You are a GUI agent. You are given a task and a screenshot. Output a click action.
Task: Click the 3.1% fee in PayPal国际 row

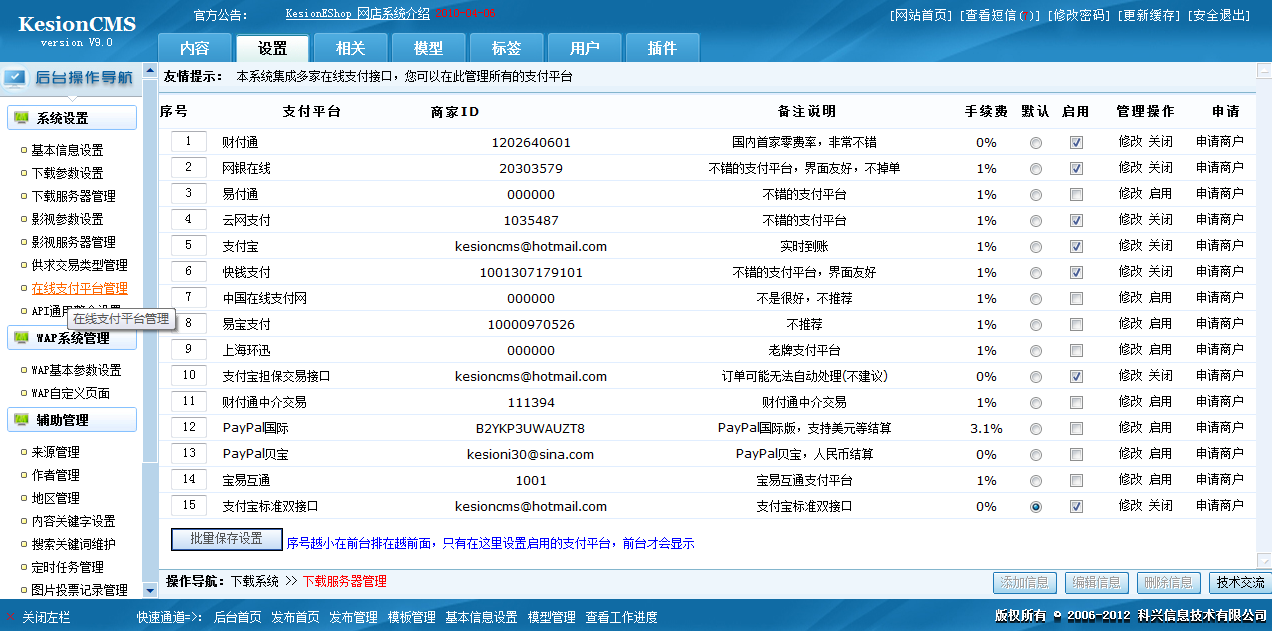pyautogui.click(x=986, y=429)
